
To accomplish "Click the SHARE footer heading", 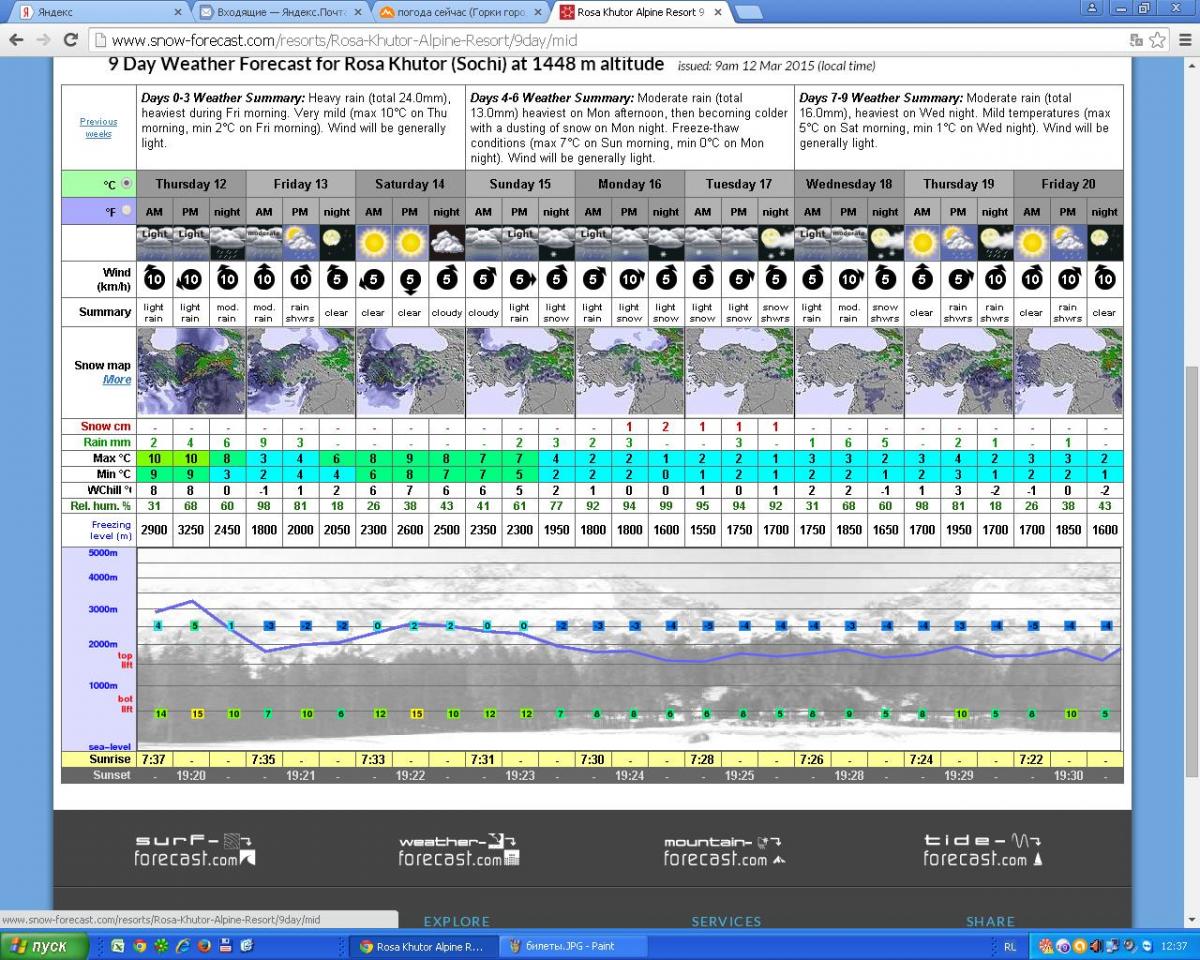I will (x=990, y=921).
